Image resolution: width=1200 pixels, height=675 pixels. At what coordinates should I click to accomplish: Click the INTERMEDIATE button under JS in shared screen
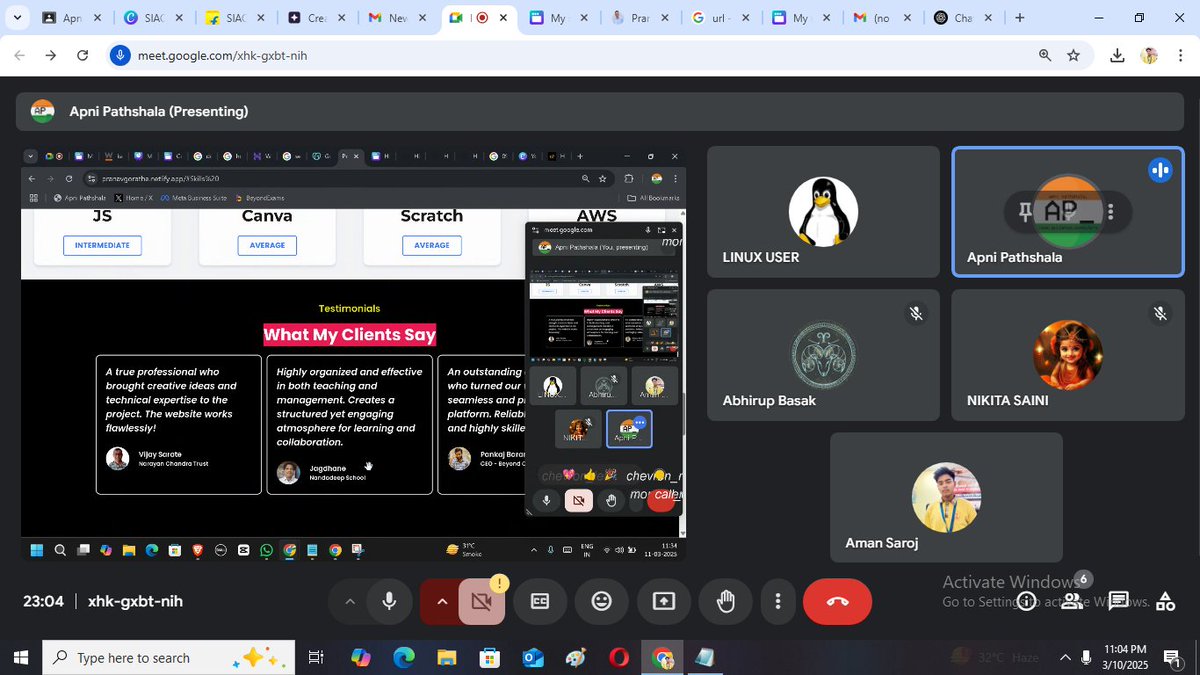coord(102,245)
